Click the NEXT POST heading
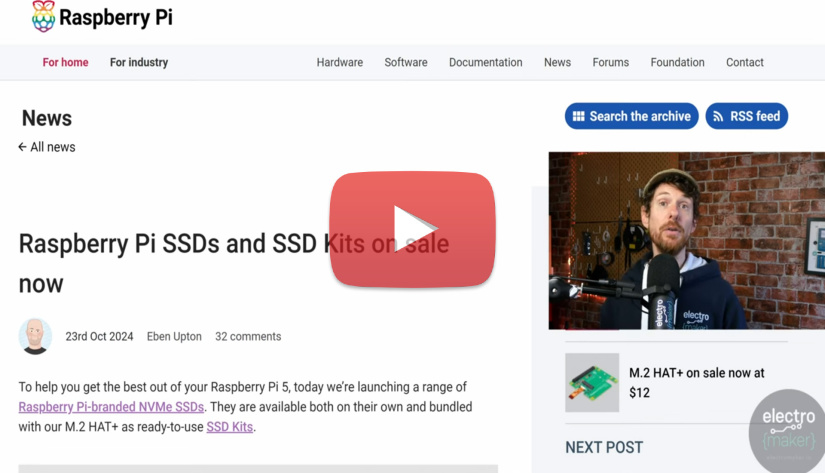825x473 pixels. click(604, 447)
